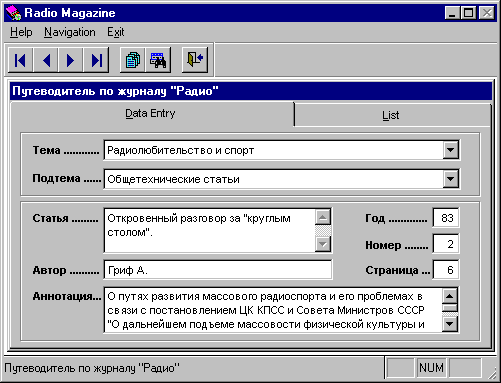
Task: Click the NUM status bar indicator
Action: [x=431, y=368]
